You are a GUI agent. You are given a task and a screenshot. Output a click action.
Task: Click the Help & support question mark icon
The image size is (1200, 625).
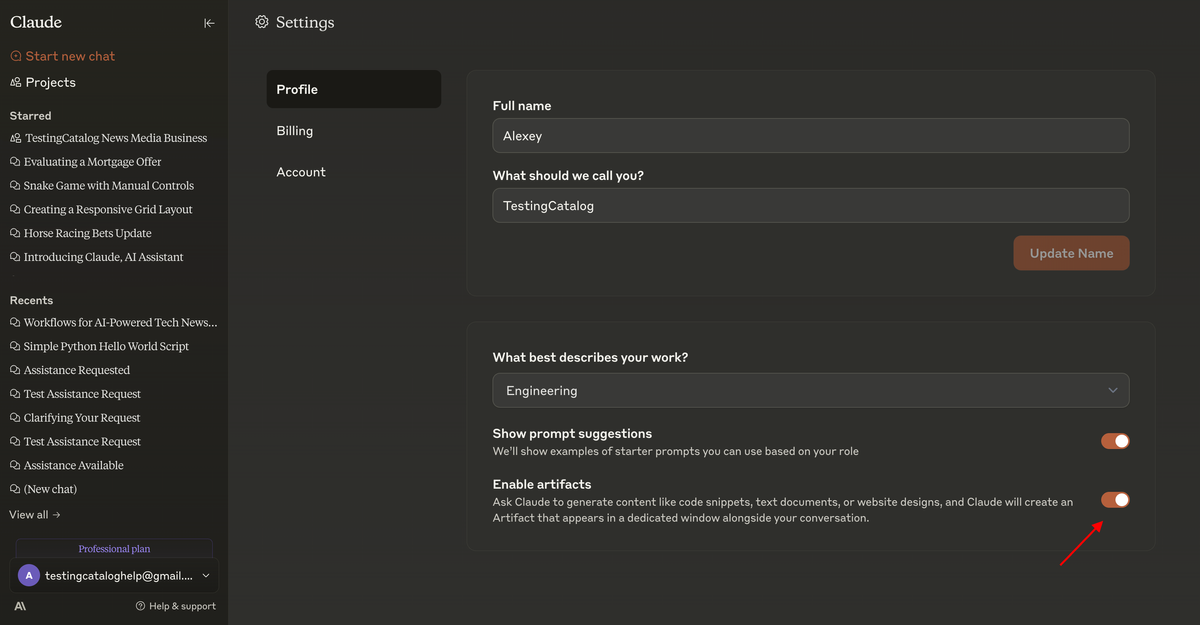click(x=143, y=605)
